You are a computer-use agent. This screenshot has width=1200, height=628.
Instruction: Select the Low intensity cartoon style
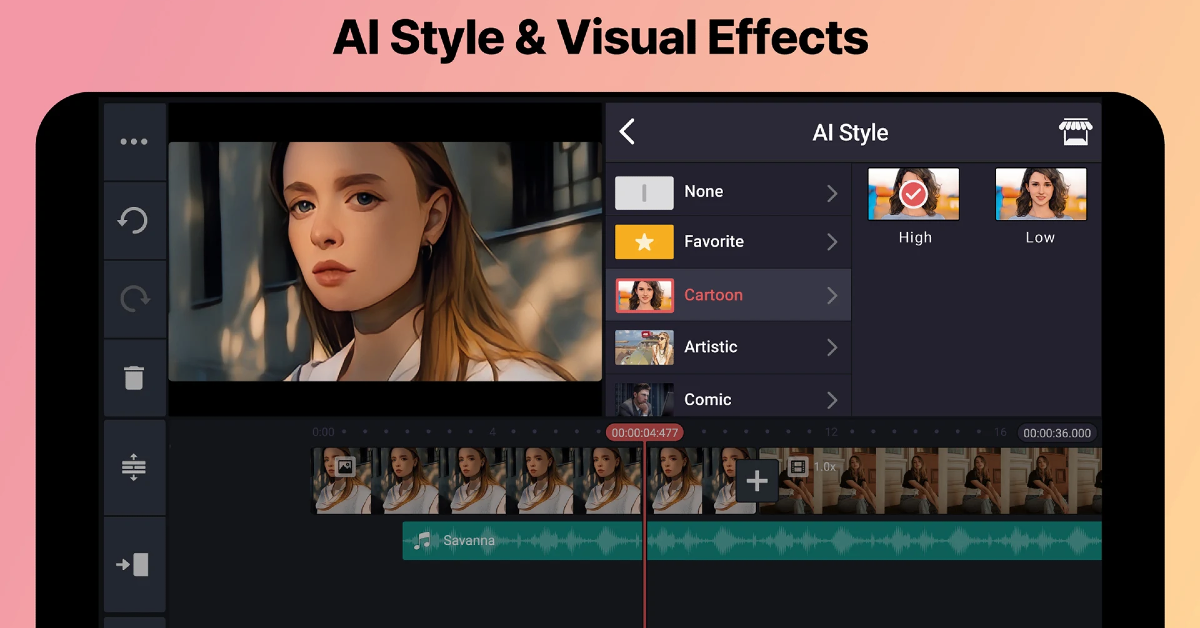(1040, 195)
